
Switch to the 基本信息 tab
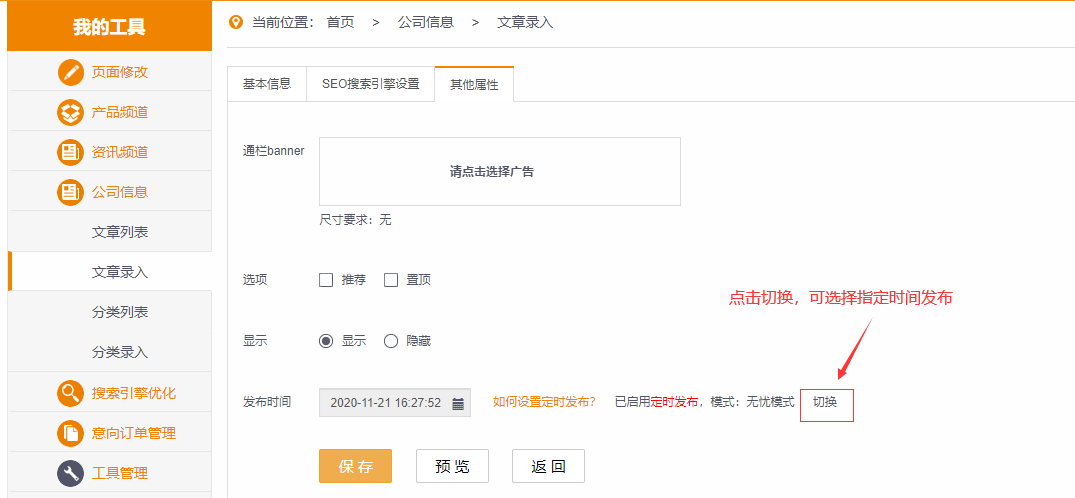click(x=267, y=84)
